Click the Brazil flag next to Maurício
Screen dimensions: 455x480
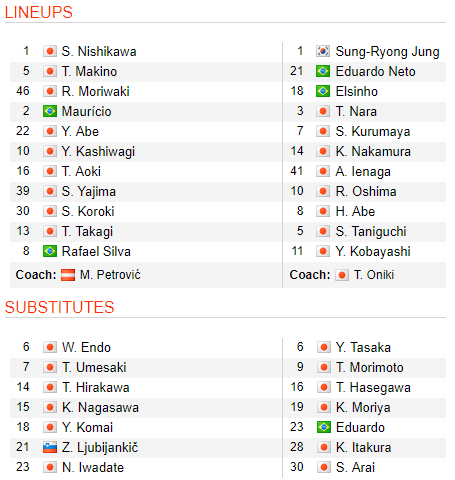coord(50,111)
